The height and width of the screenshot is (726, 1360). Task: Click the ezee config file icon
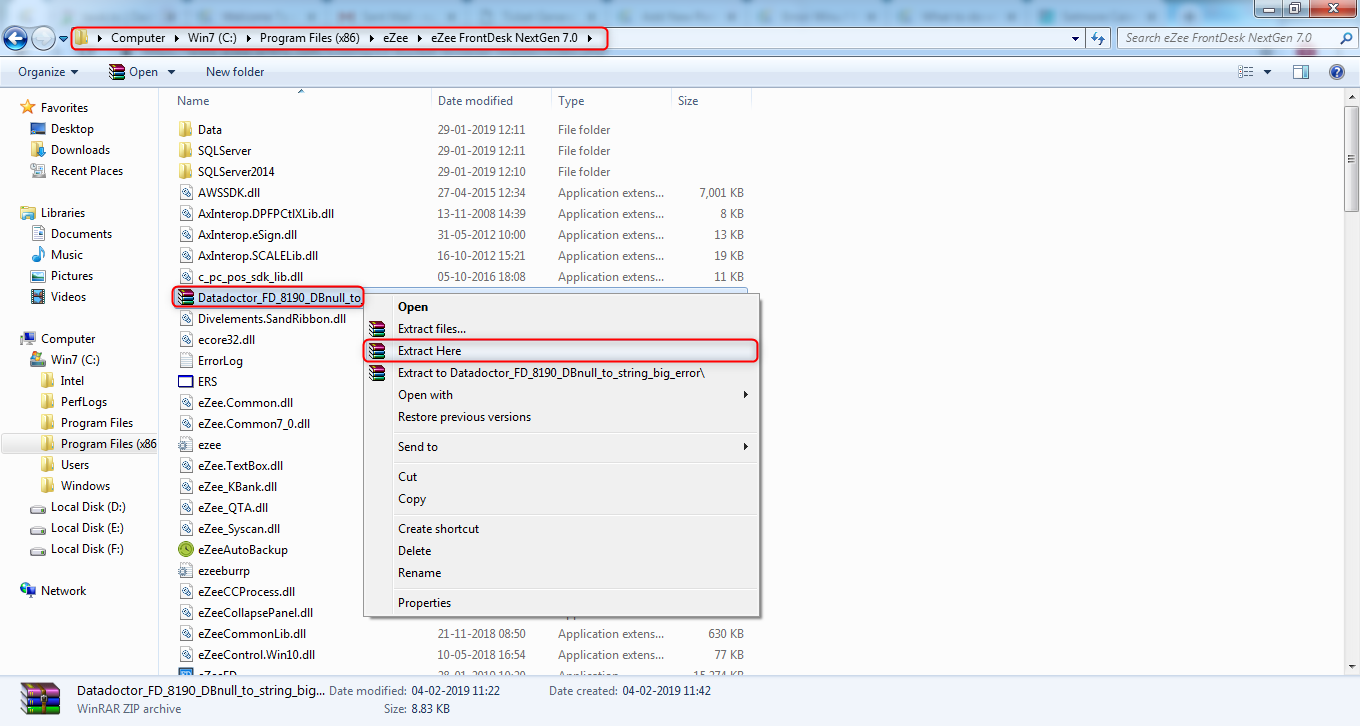(x=185, y=445)
